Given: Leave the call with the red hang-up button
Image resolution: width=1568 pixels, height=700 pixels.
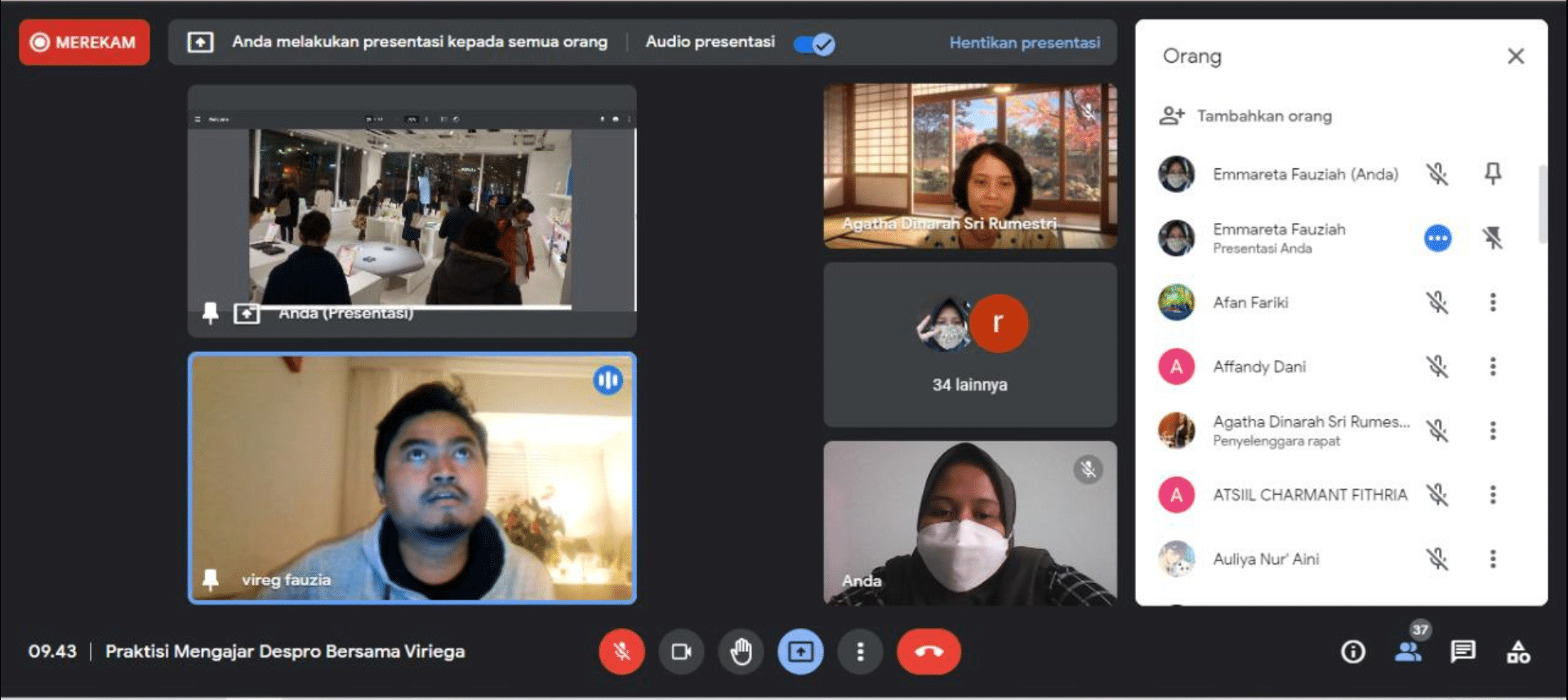Looking at the screenshot, I should pyautogui.click(x=929, y=651).
